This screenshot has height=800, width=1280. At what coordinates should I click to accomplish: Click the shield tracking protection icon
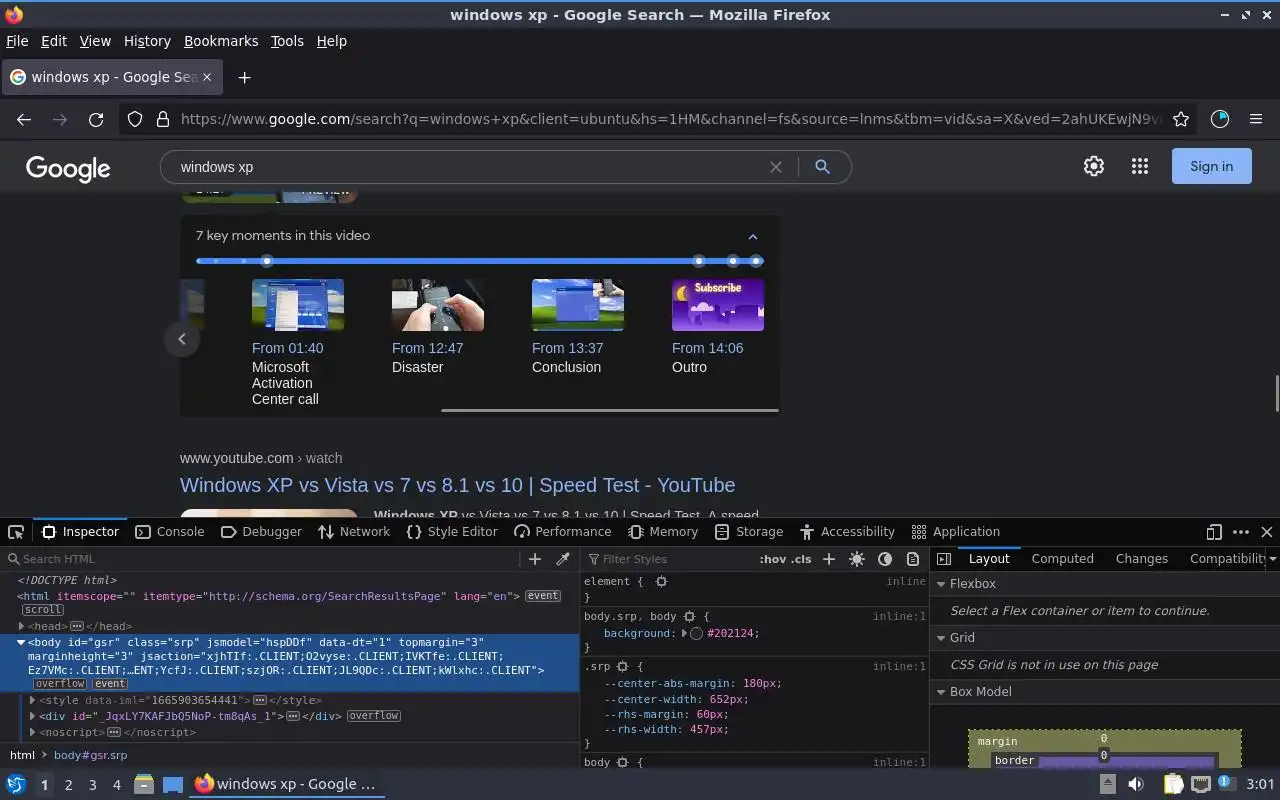pos(135,119)
